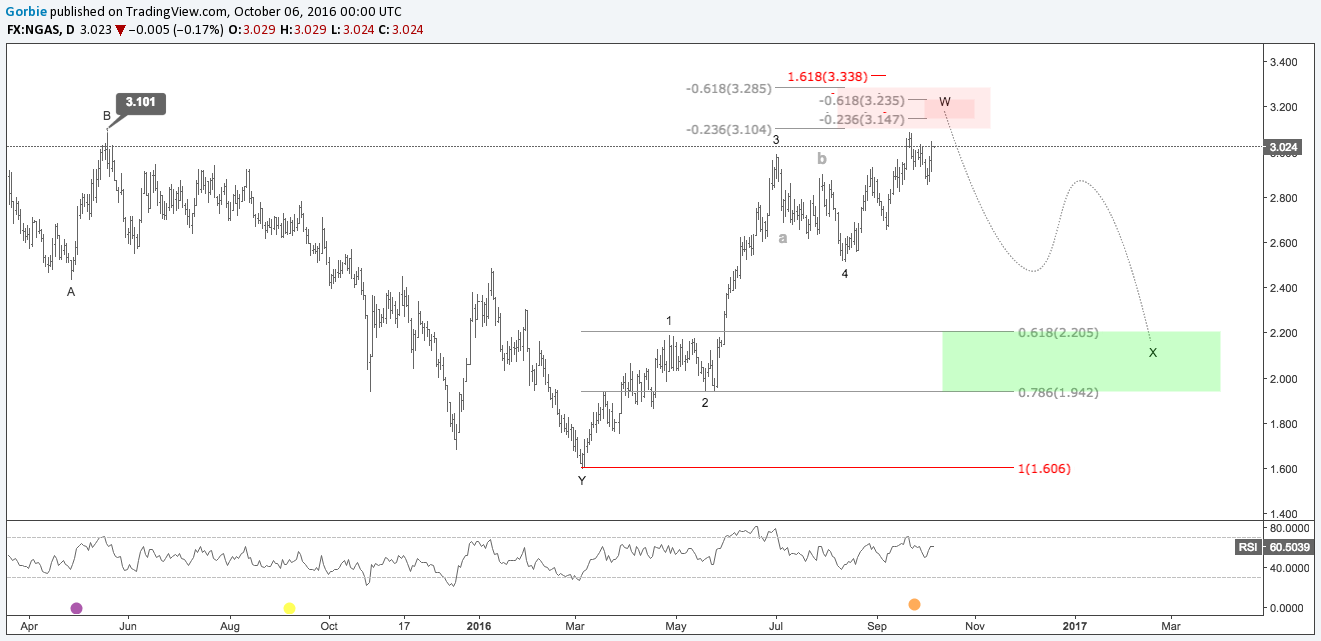Select the 0.618(2.205) retracement label
Viewport: 1321px width, 641px height.
click(1058, 333)
